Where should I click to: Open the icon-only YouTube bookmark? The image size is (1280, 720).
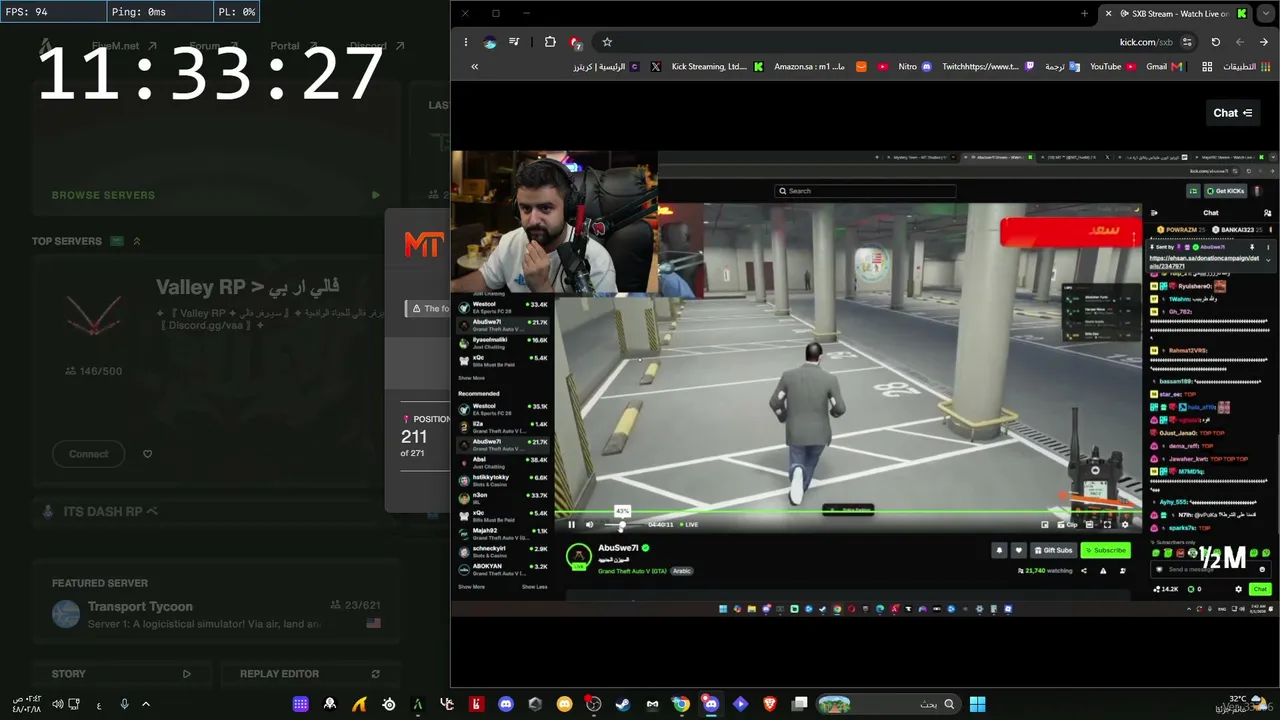click(883, 67)
